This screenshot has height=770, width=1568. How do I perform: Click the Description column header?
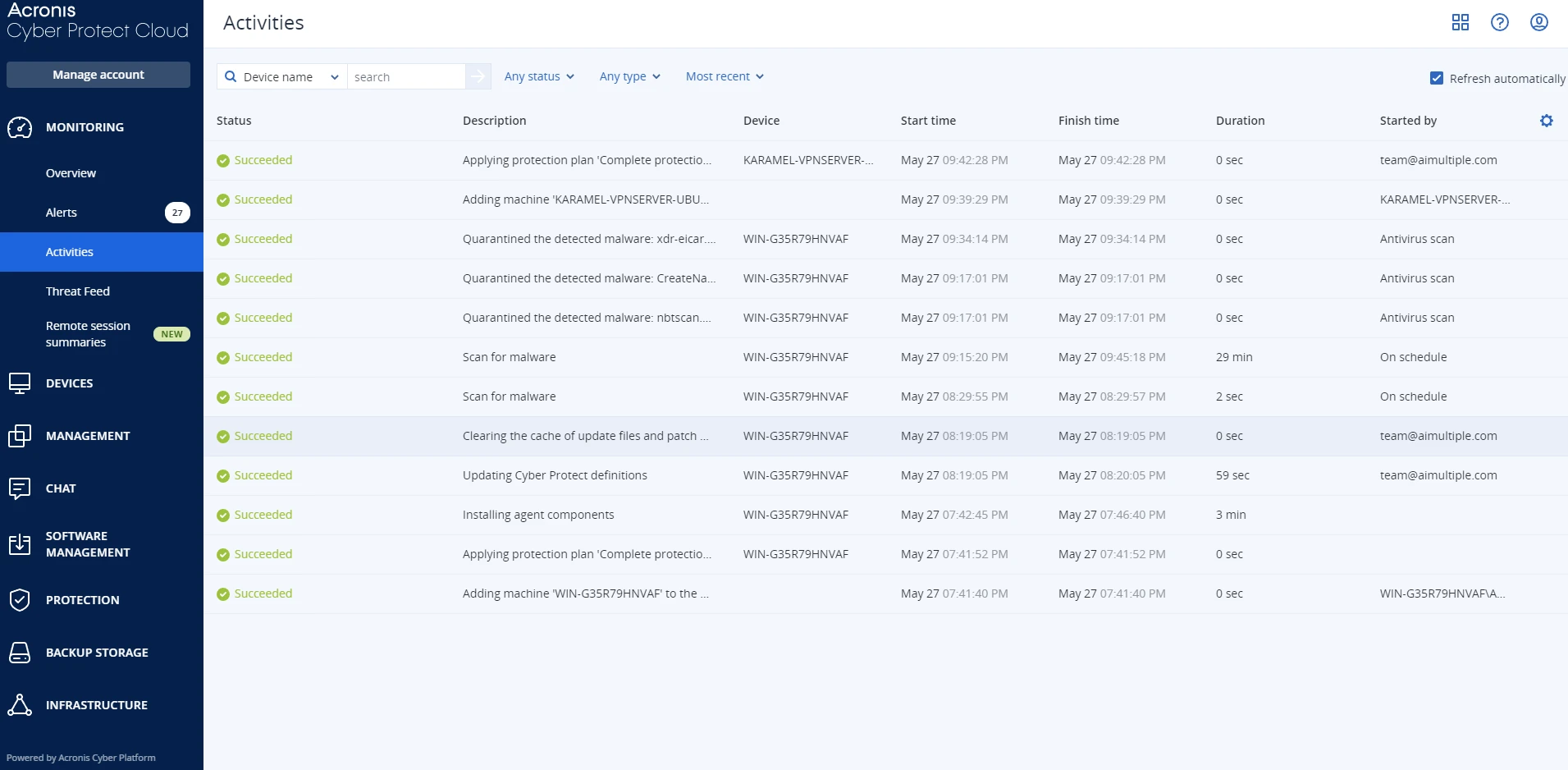pyautogui.click(x=494, y=121)
